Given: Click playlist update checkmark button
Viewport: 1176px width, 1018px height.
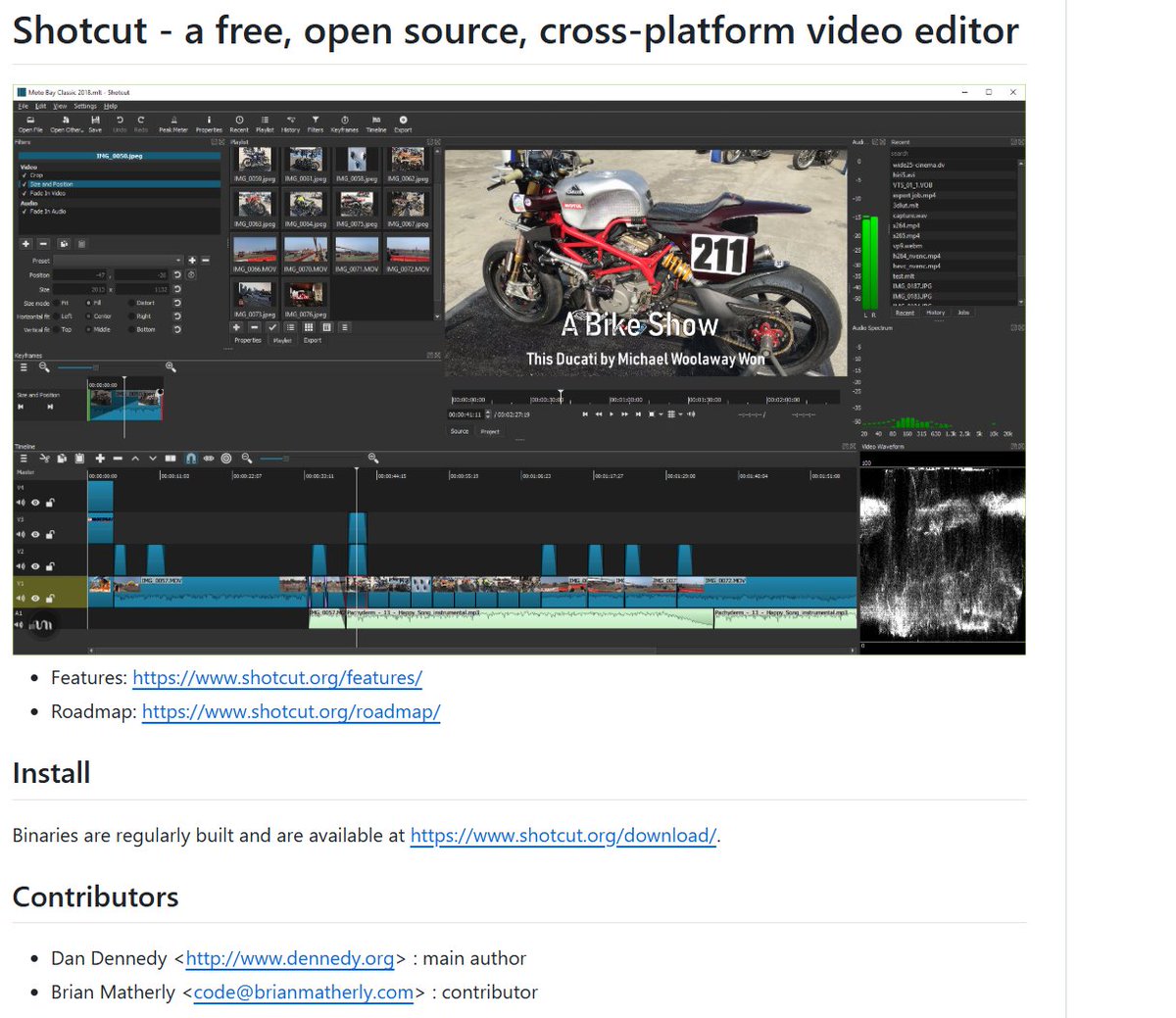Looking at the screenshot, I should (x=272, y=327).
